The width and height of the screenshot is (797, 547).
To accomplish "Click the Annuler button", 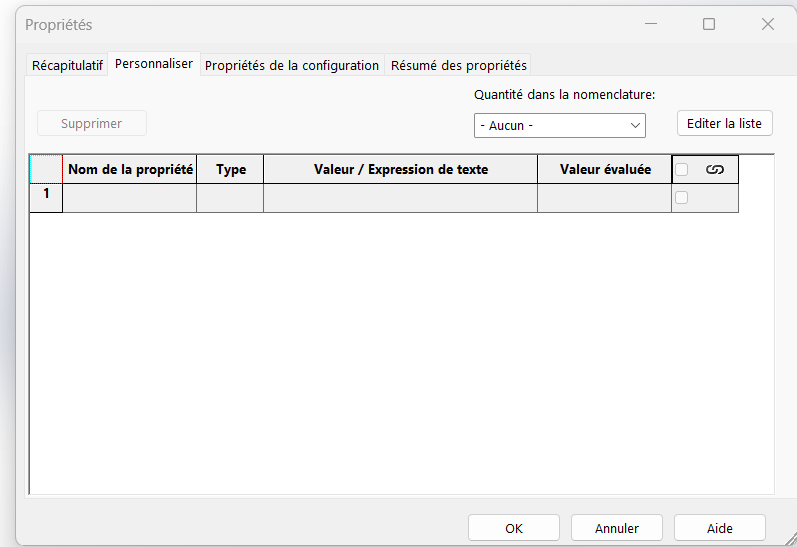I will pyautogui.click(x=616, y=528).
